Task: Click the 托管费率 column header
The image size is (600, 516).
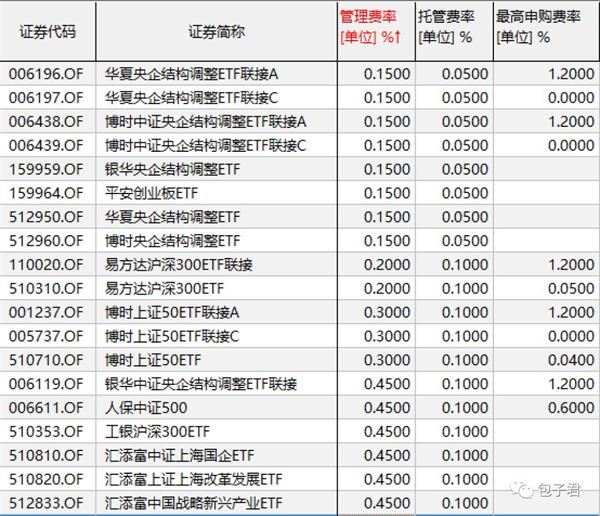Action: pos(454,31)
